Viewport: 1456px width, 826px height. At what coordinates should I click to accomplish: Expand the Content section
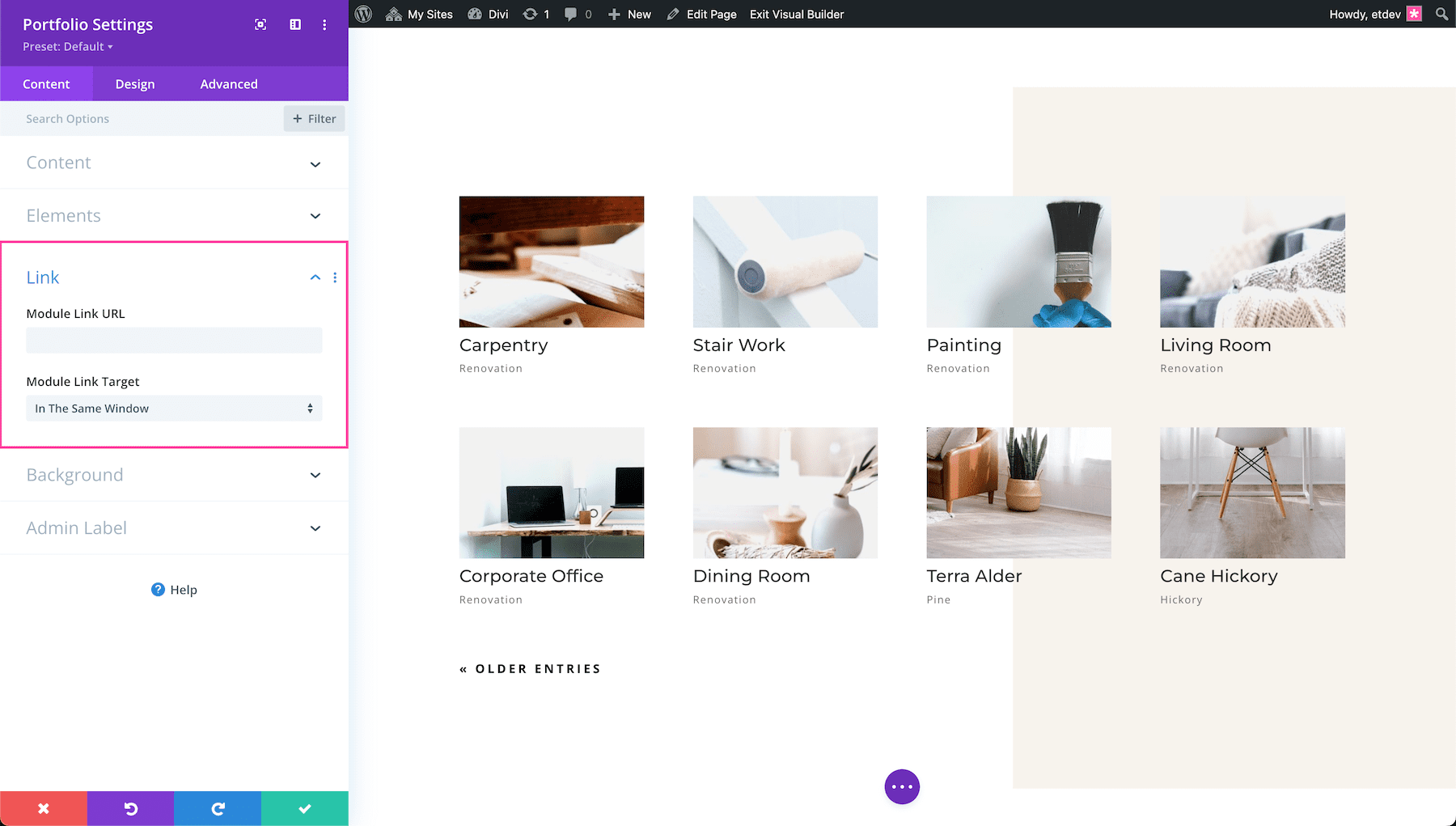174,163
